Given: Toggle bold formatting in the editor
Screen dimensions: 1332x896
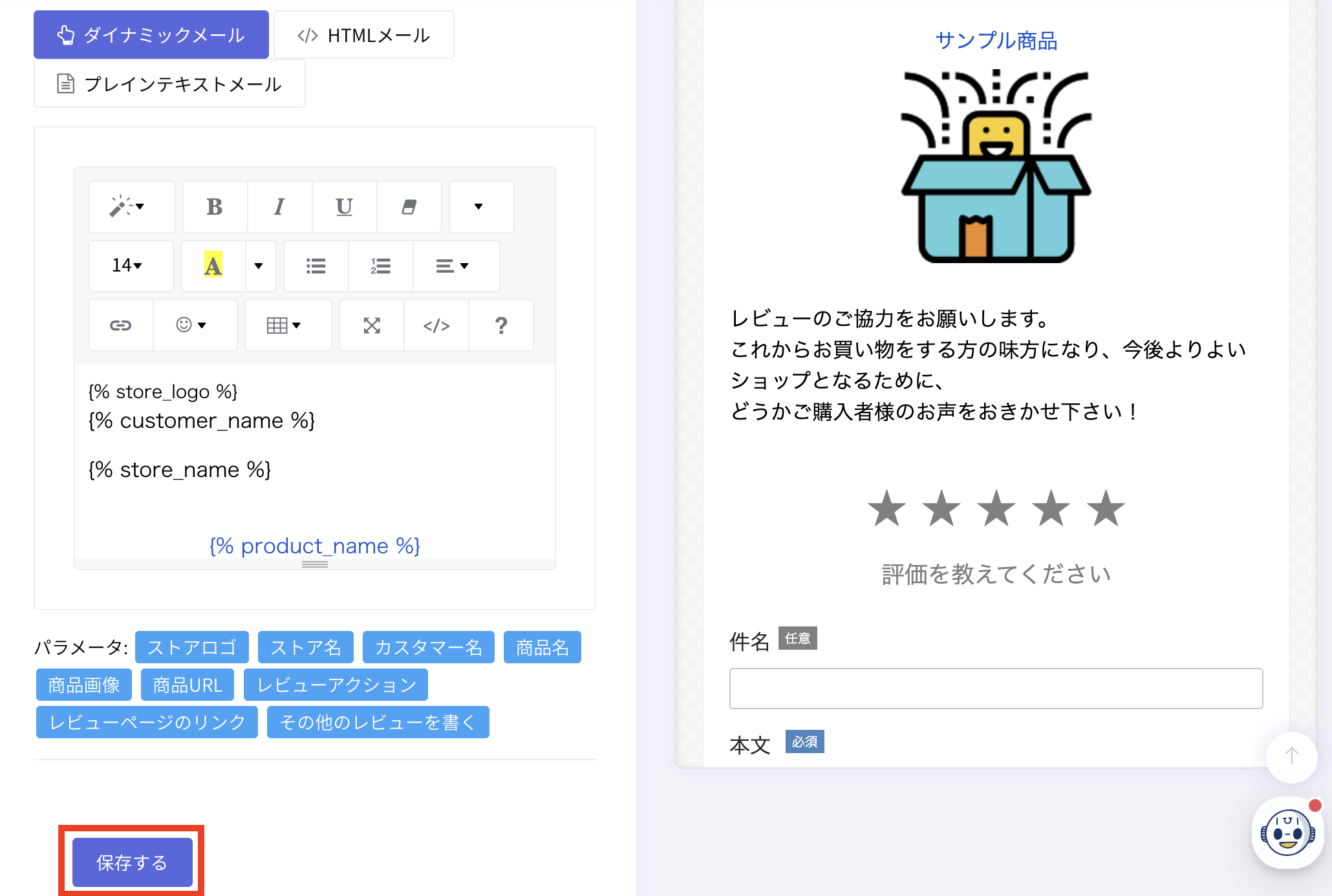Looking at the screenshot, I should point(215,207).
